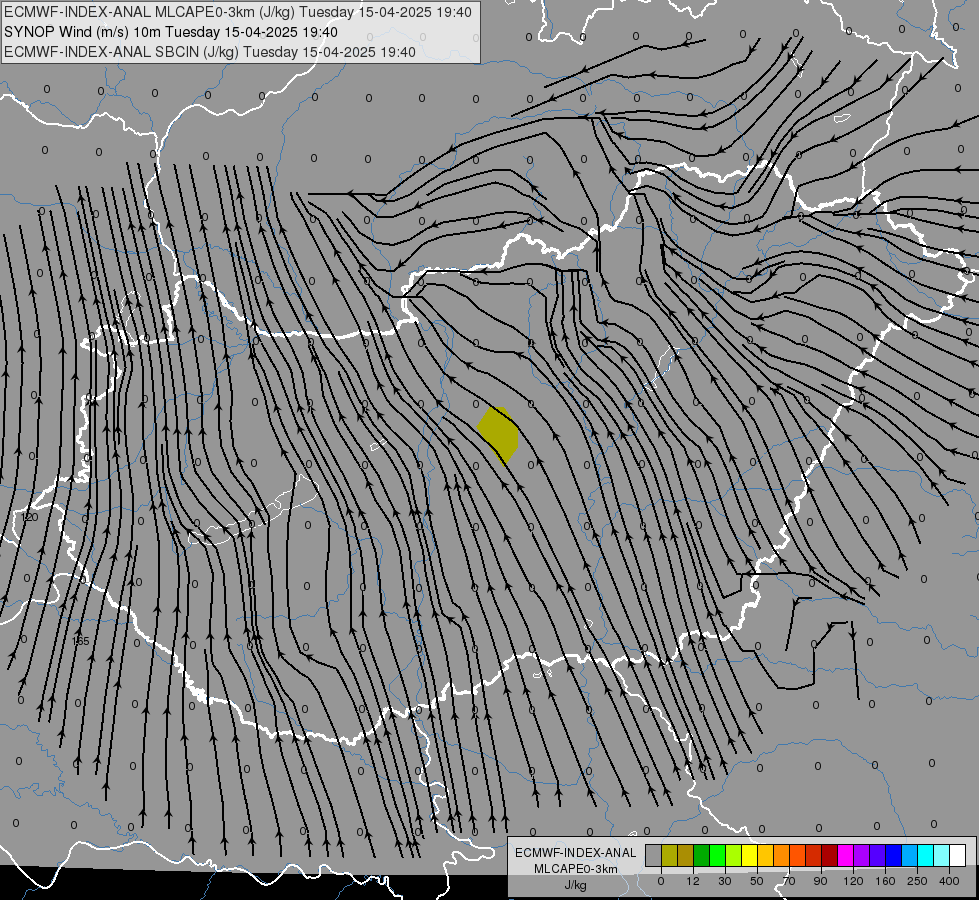Click the SYNOP Wind 10m title line

tap(170, 32)
